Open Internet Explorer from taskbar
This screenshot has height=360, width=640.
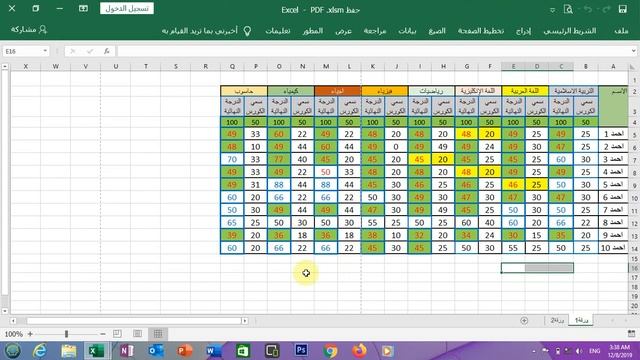(x=40, y=351)
